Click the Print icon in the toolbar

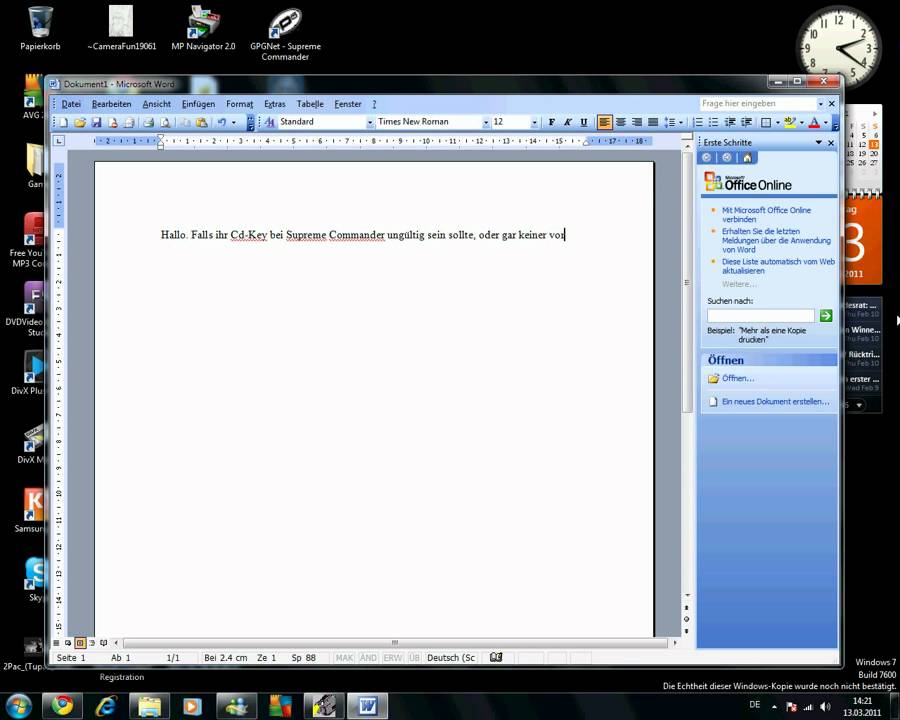click(149, 122)
